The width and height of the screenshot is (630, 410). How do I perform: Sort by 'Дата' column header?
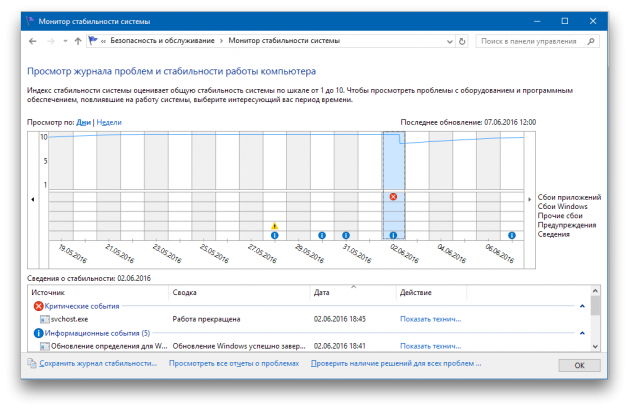click(x=353, y=293)
